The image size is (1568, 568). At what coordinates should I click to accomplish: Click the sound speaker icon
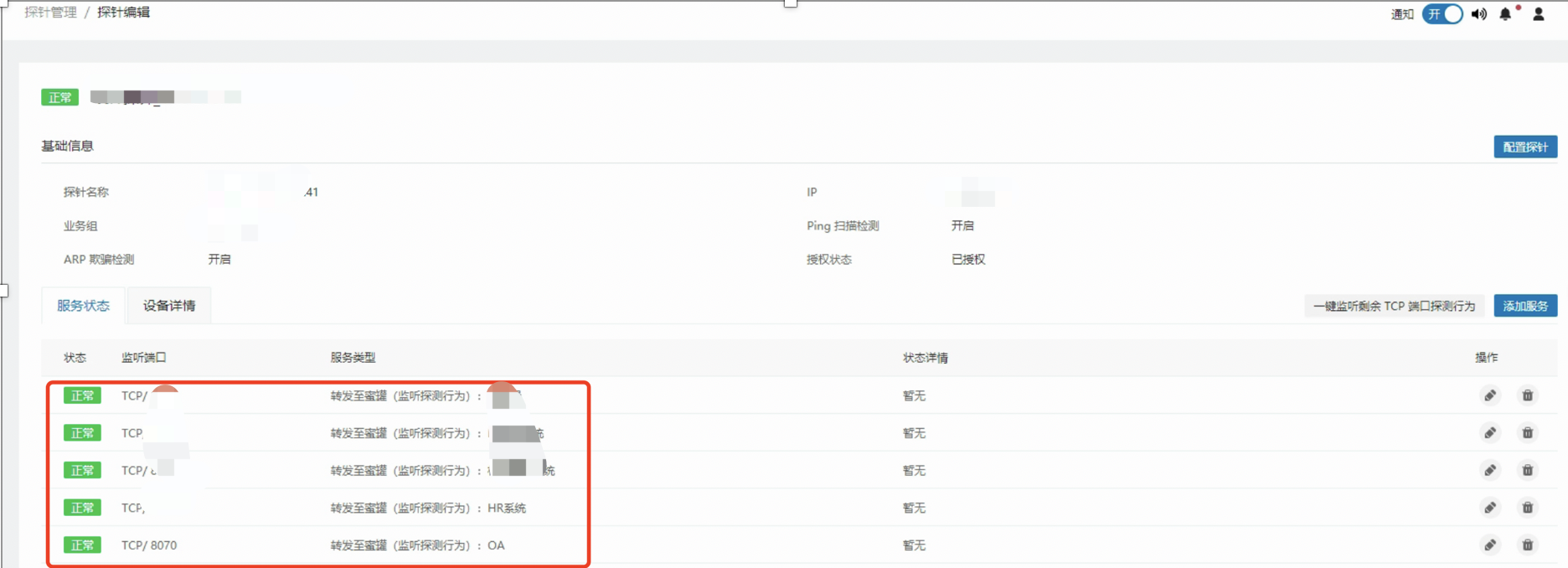tap(1479, 14)
